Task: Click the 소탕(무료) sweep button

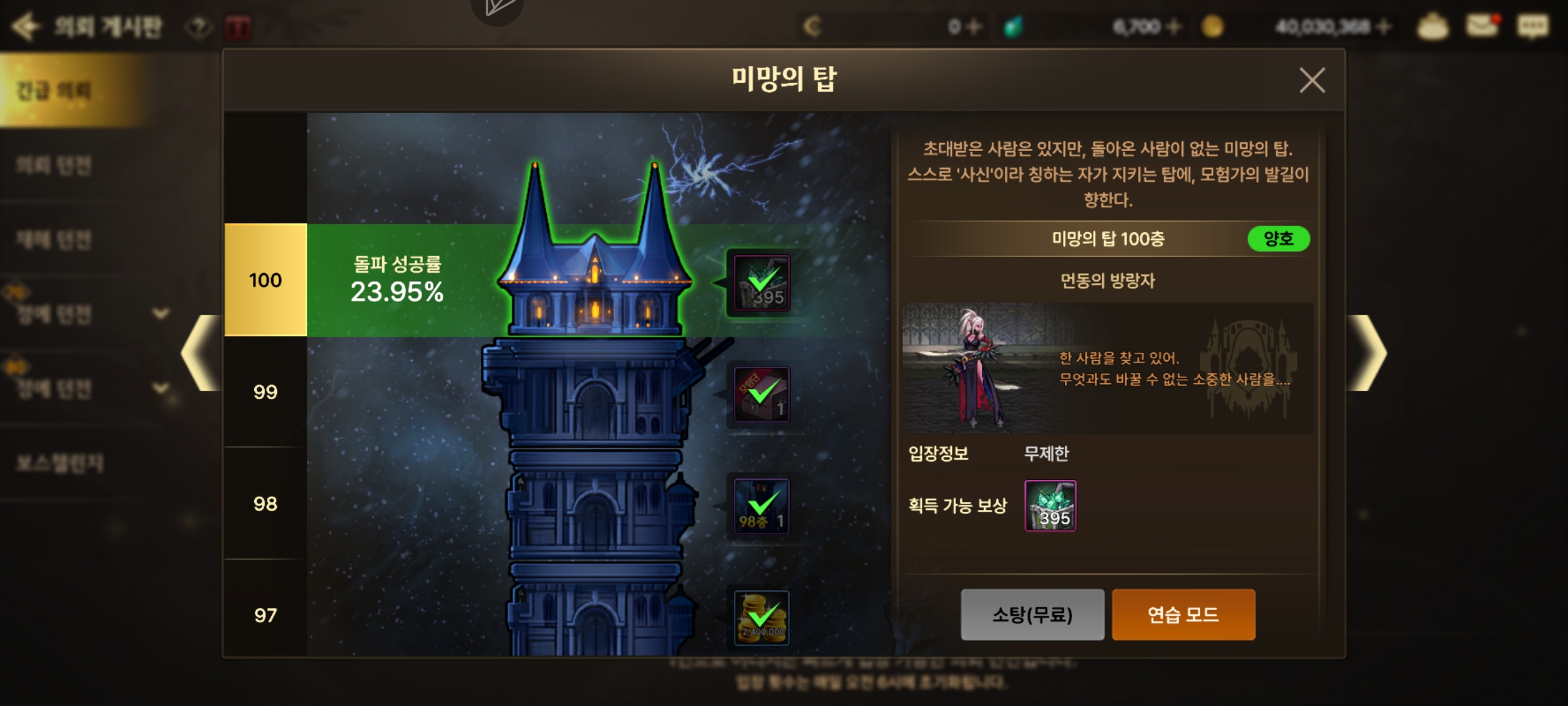Action: click(x=1032, y=614)
